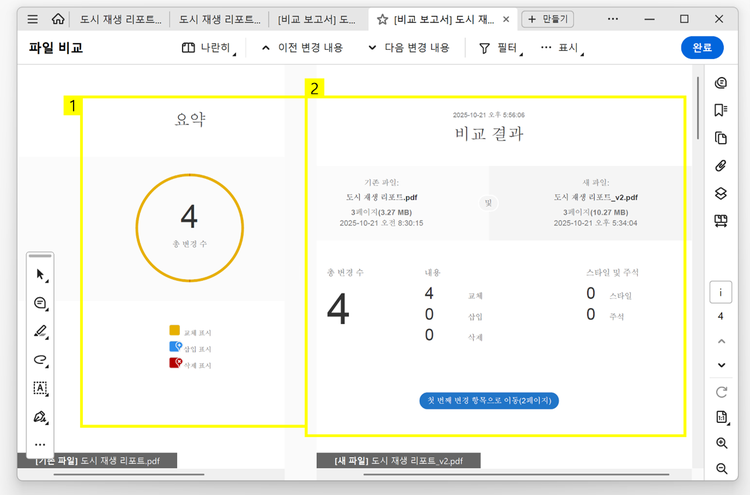
Task: Click the 비교 결과 heading
Action: [489, 133]
